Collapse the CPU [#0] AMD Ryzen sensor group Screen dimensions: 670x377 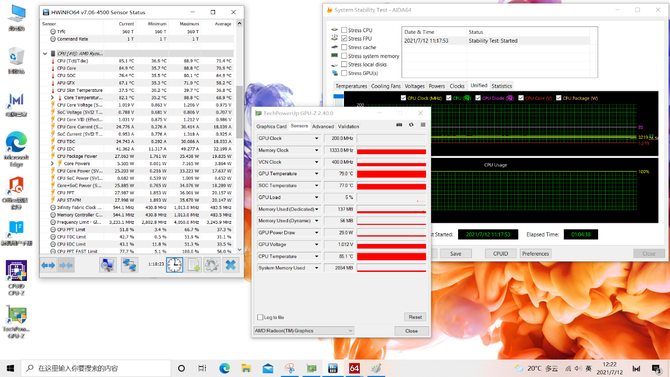coord(45,53)
